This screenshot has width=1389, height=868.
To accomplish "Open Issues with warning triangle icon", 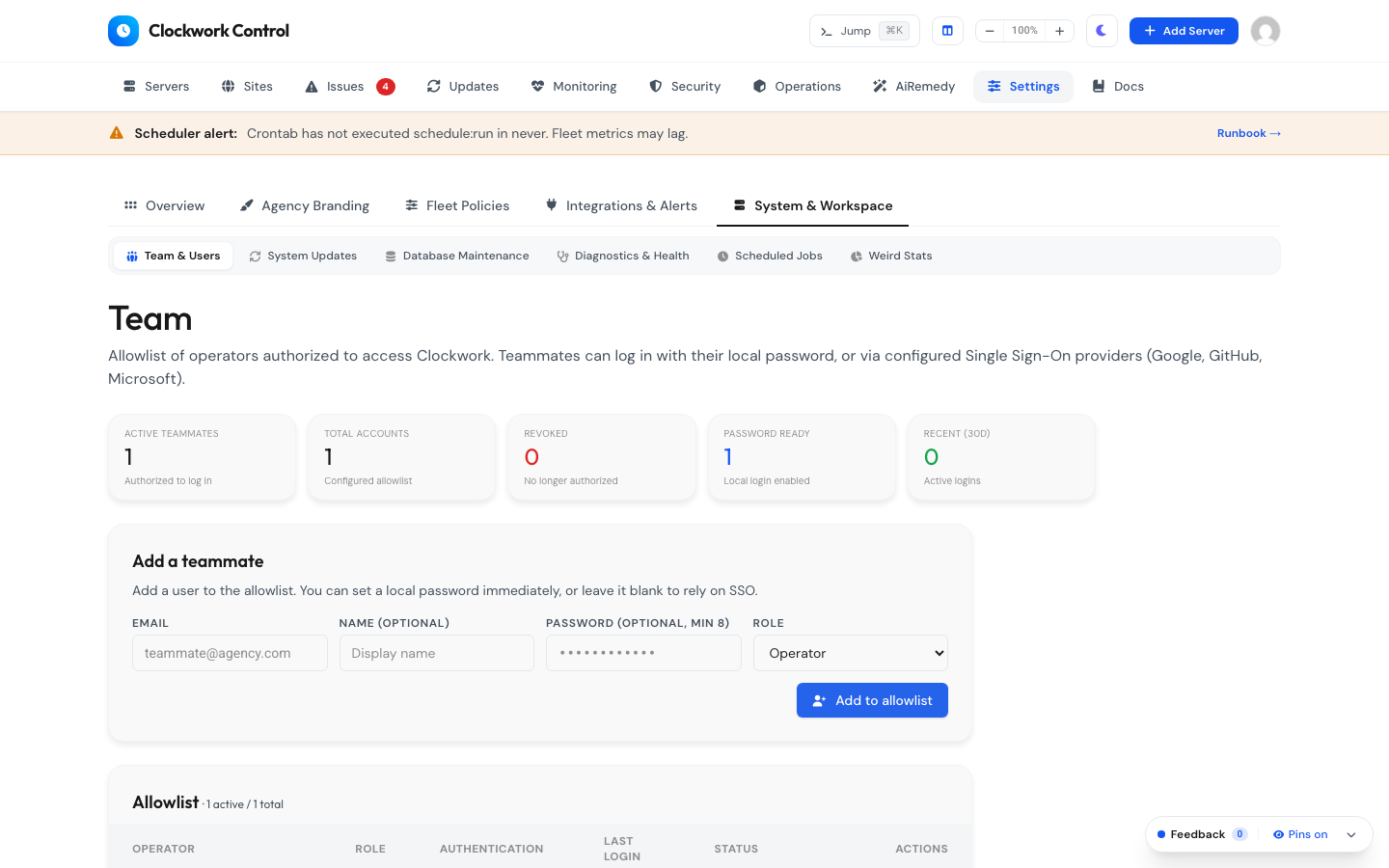I will pos(349,87).
